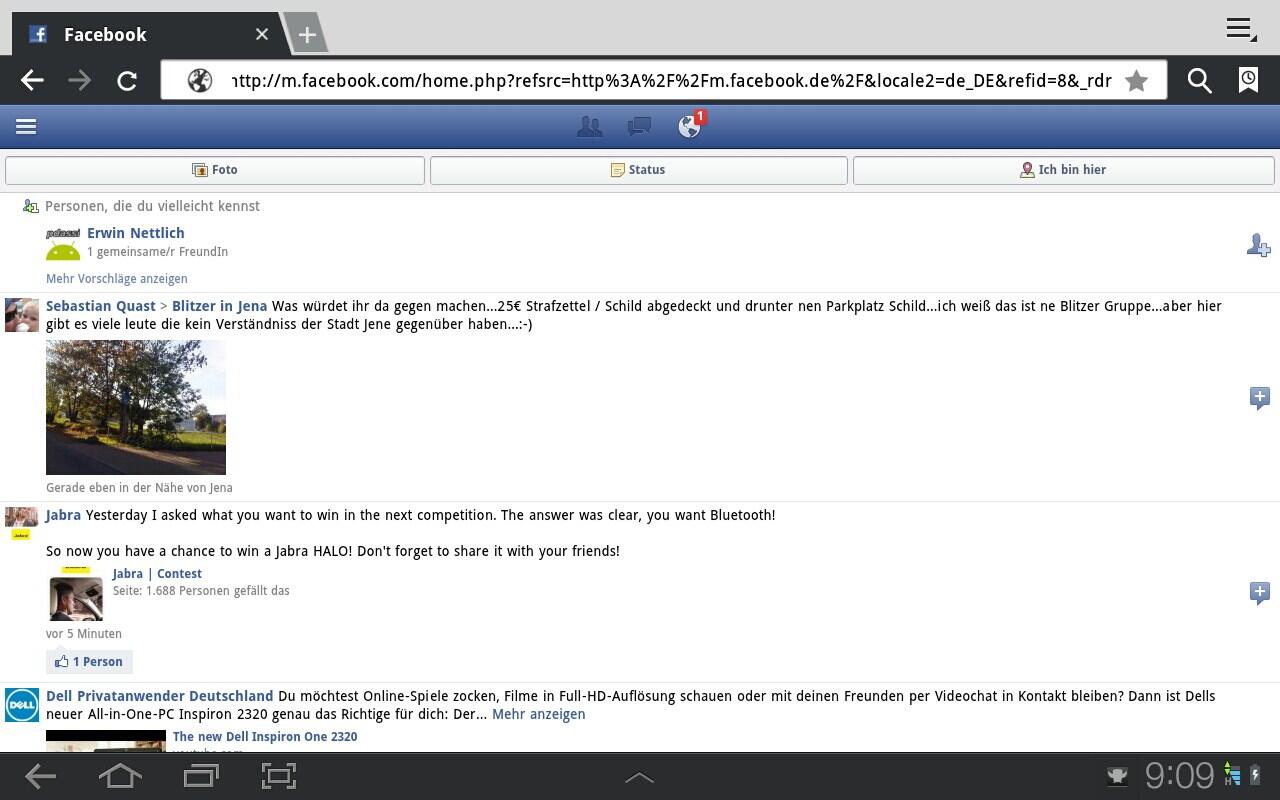
Task: Expand Dell post with Mehr anzeigen
Action: [539, 714]
